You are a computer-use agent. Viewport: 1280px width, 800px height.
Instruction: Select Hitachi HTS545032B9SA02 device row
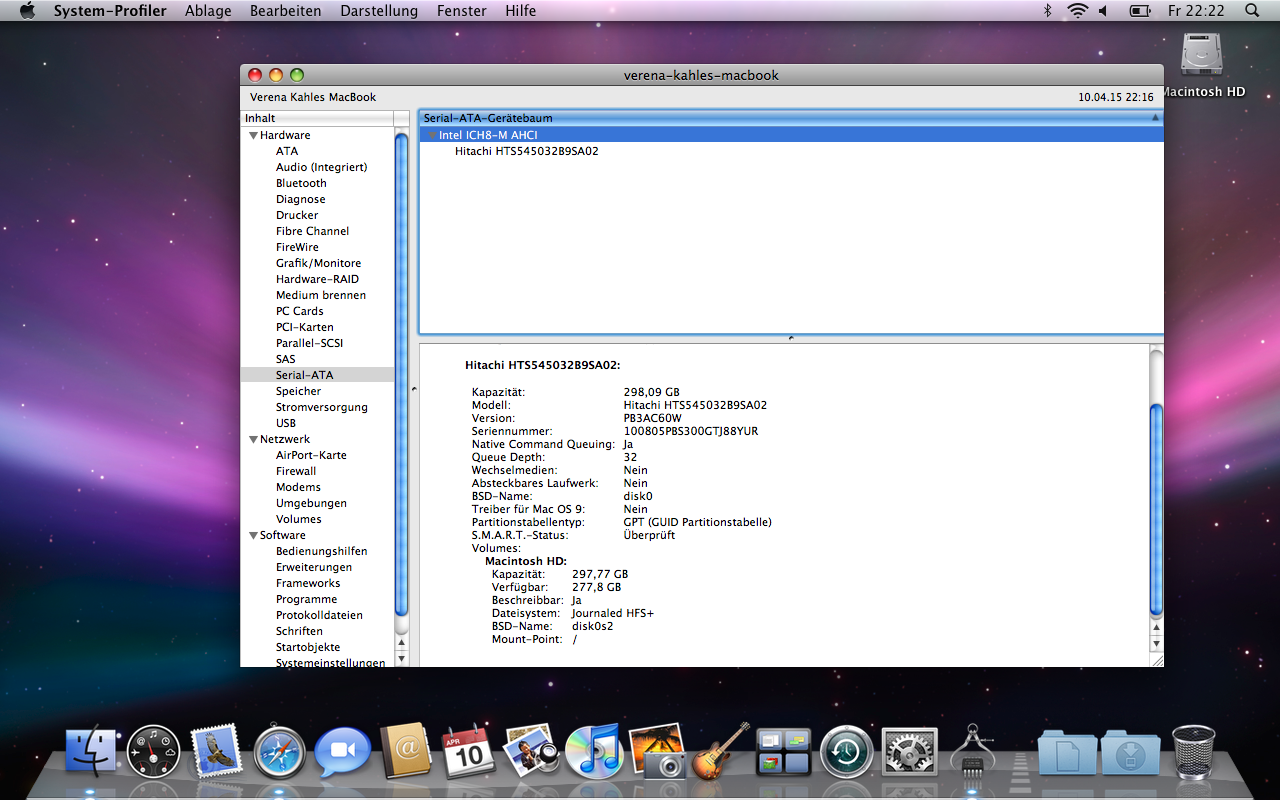[791, 151]
